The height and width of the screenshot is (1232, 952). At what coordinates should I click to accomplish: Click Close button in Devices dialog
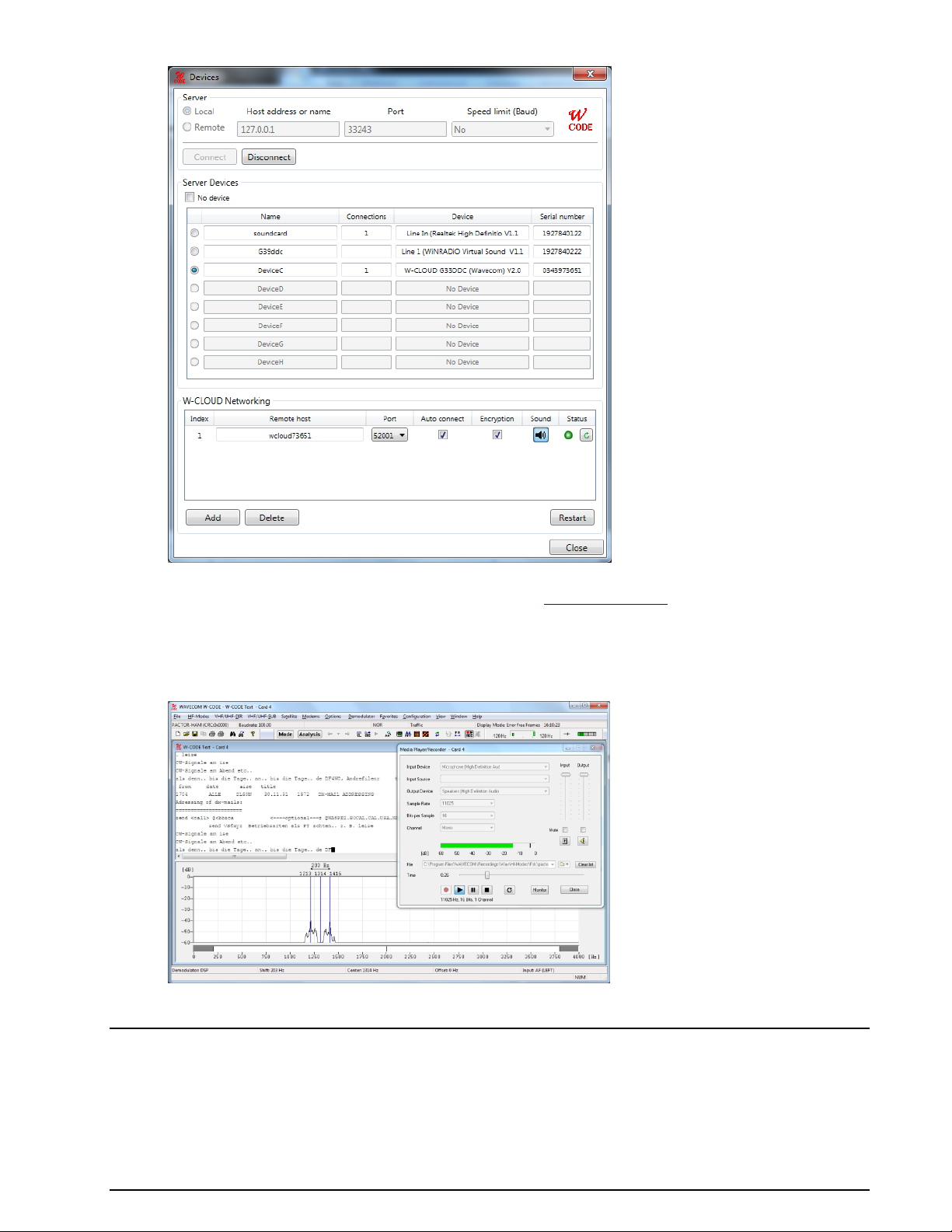(577, 547)
